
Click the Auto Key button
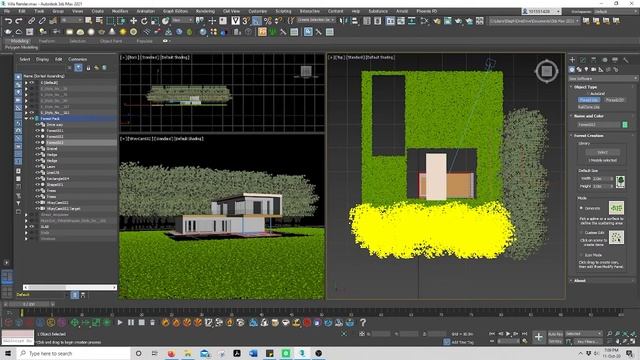click(555, 334)
